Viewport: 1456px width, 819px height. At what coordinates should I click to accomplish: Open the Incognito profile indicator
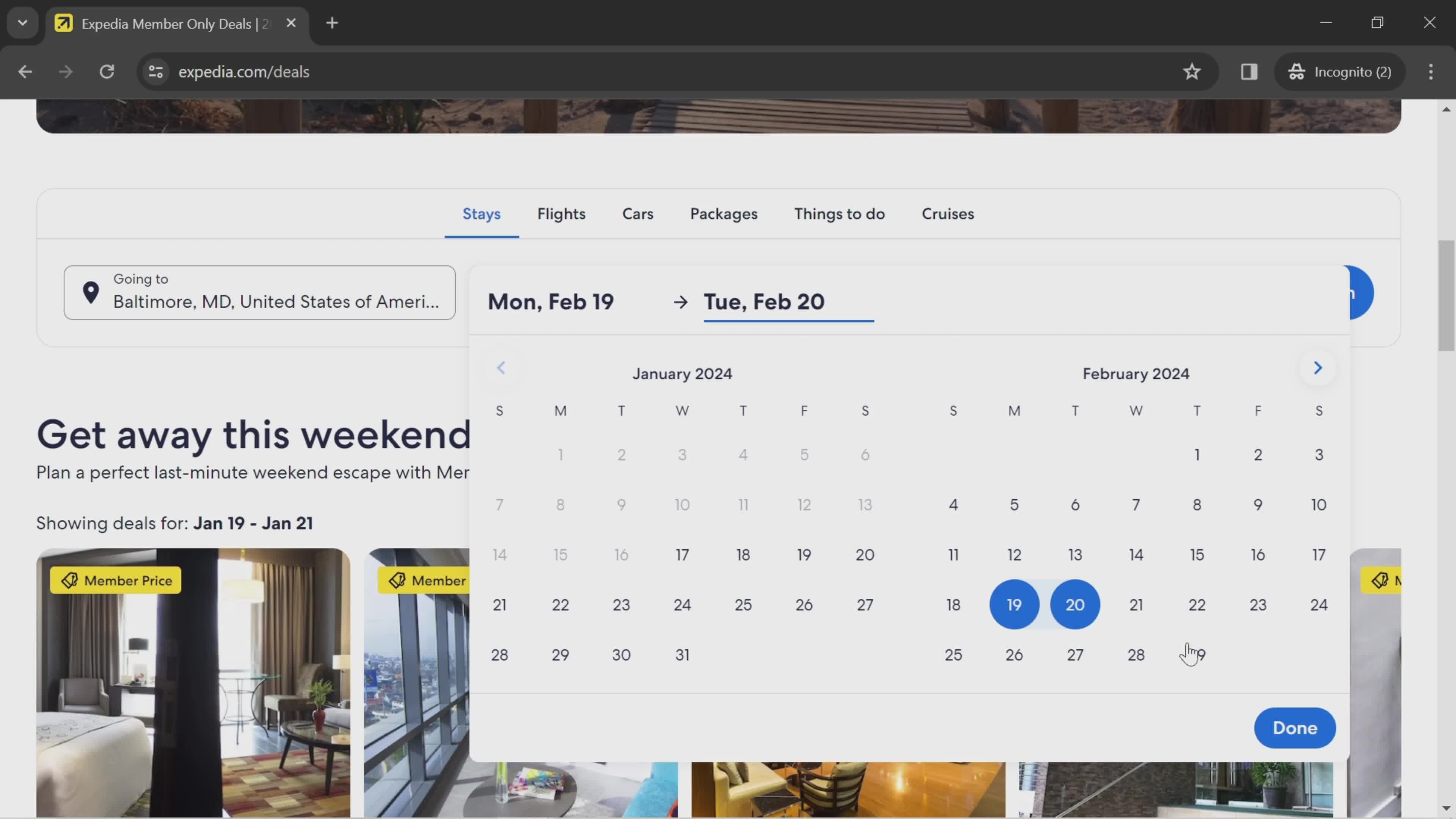[x=1340, y=72]
